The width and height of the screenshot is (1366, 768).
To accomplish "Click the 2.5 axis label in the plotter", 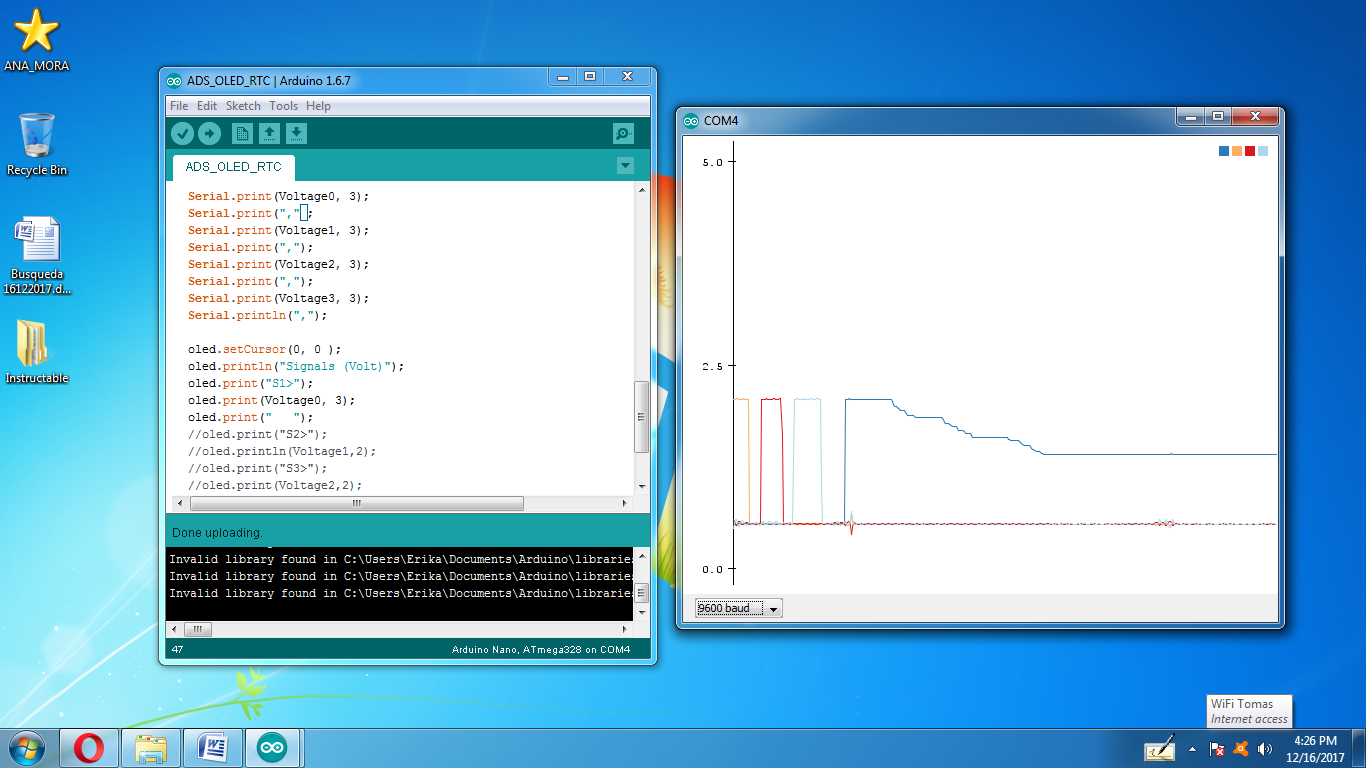I will click(x=712, y=366).
